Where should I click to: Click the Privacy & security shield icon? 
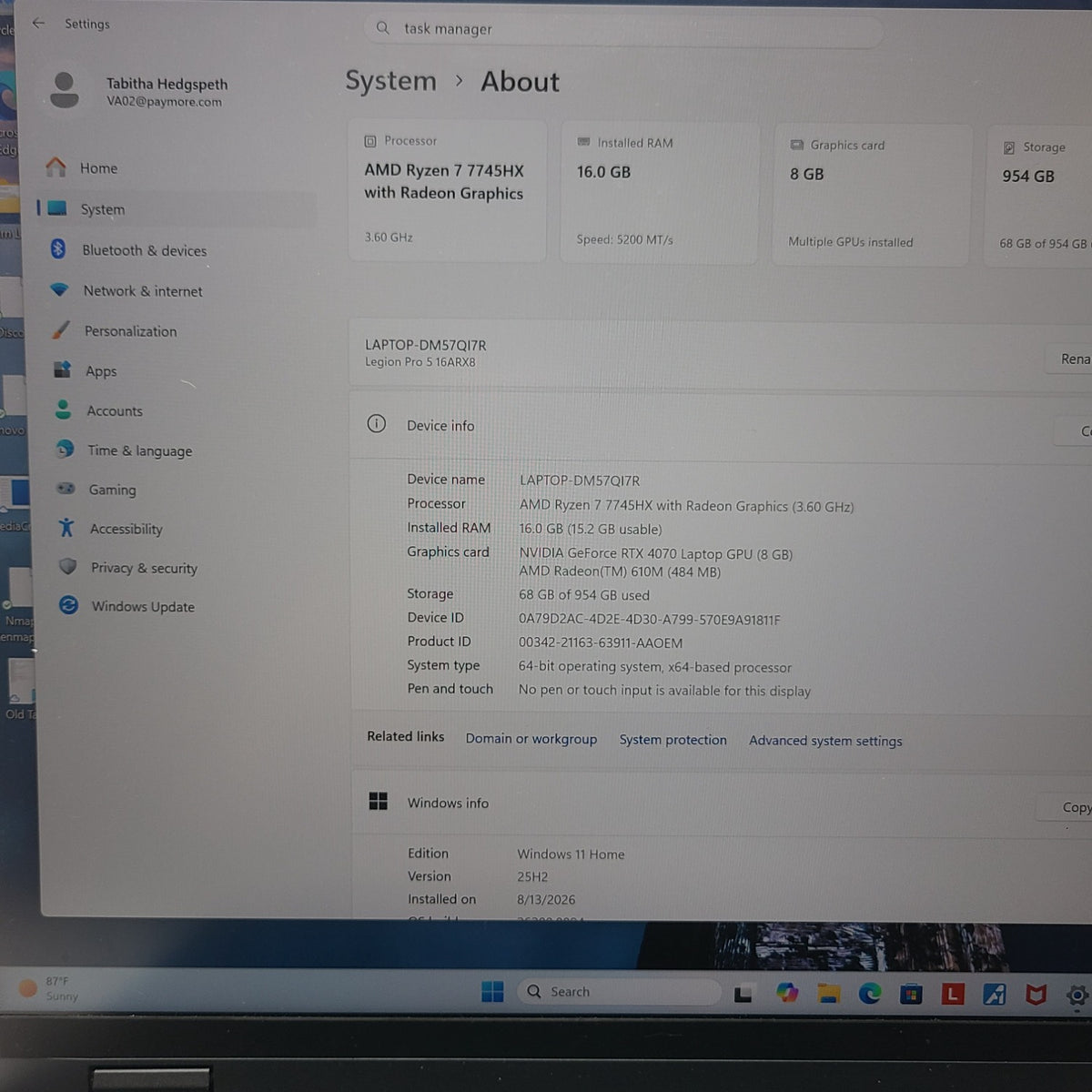[67, 567]
